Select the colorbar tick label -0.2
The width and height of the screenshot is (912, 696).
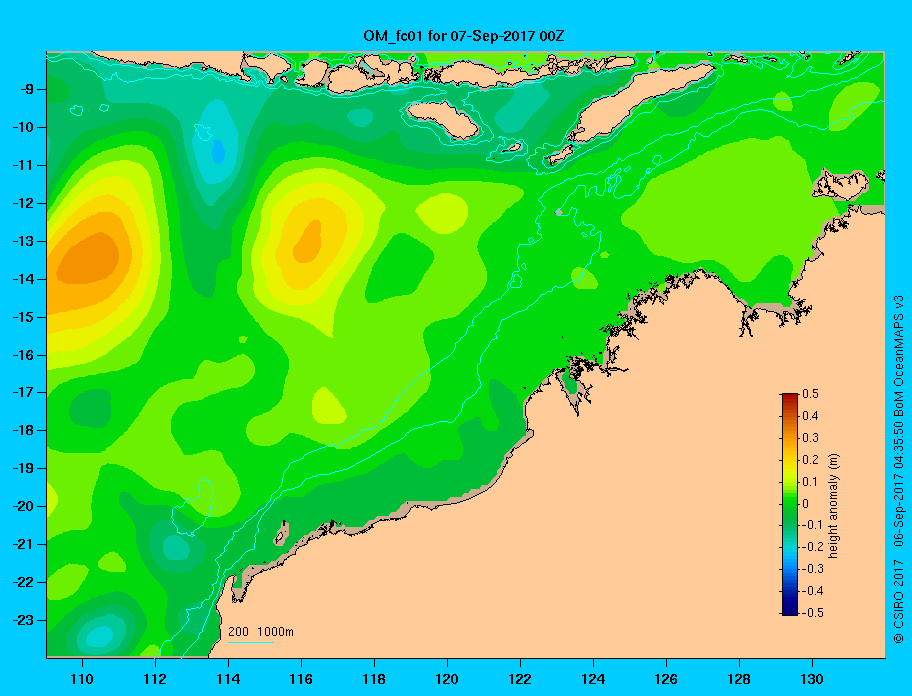coord(813,547)
